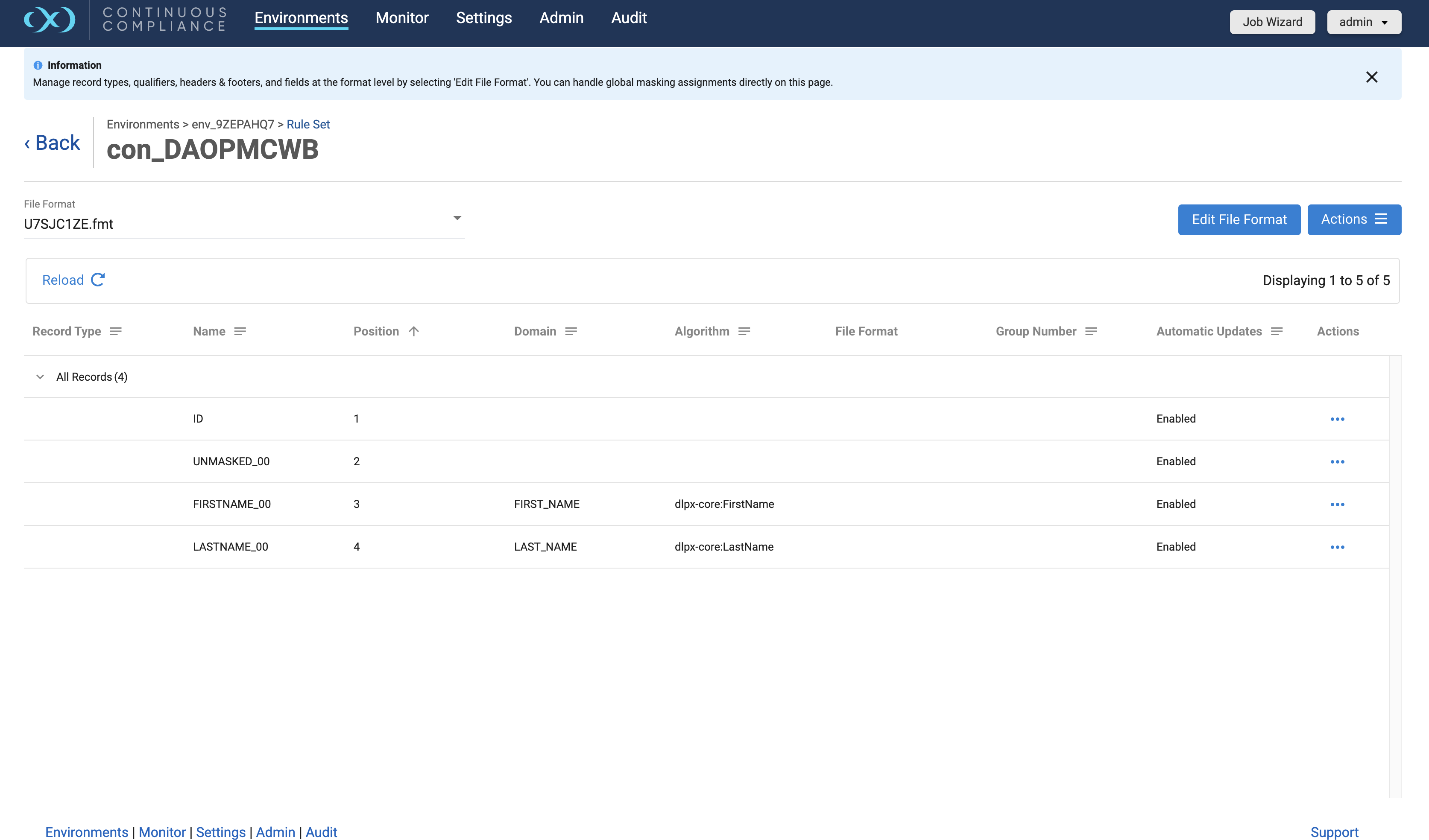Open Algorithm column filter menu icon

744,332
